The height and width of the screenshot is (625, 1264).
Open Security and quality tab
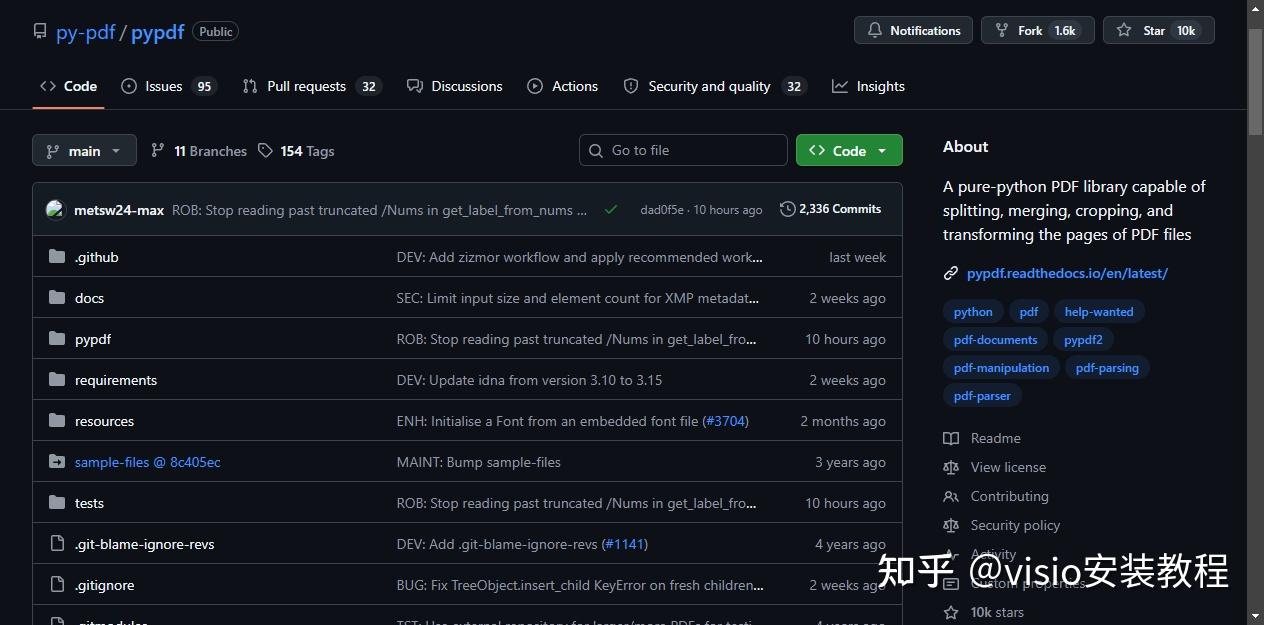(714, 86)
